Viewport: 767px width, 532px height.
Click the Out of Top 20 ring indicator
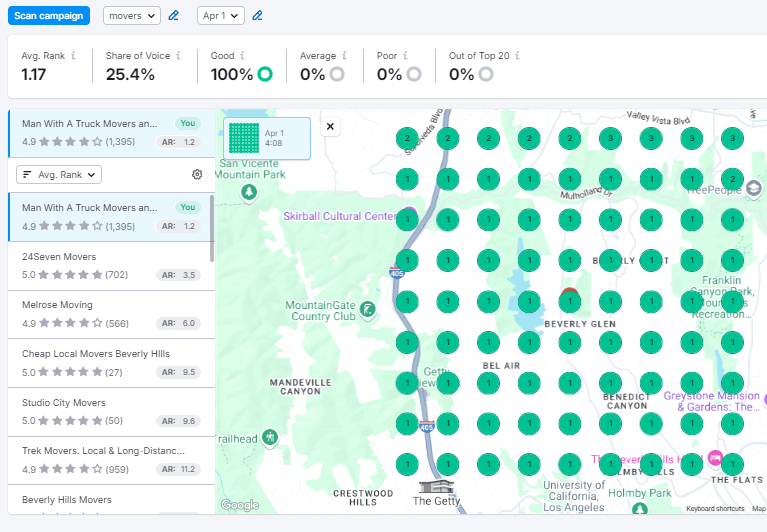click(x=486, y=74)
